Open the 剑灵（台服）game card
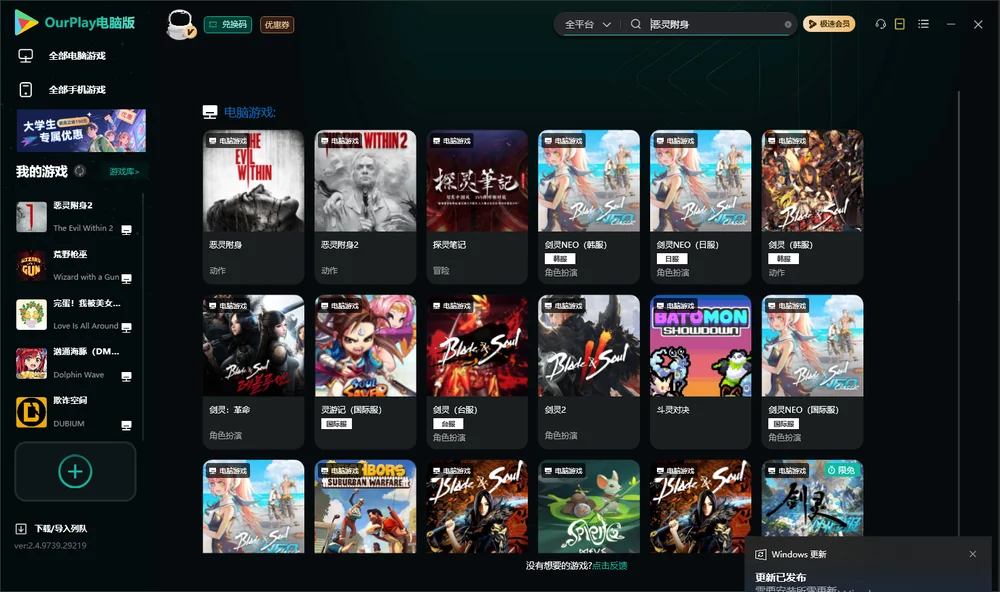Image resolution: width=1000 pixels, height=592 pixels. point(477,371)
